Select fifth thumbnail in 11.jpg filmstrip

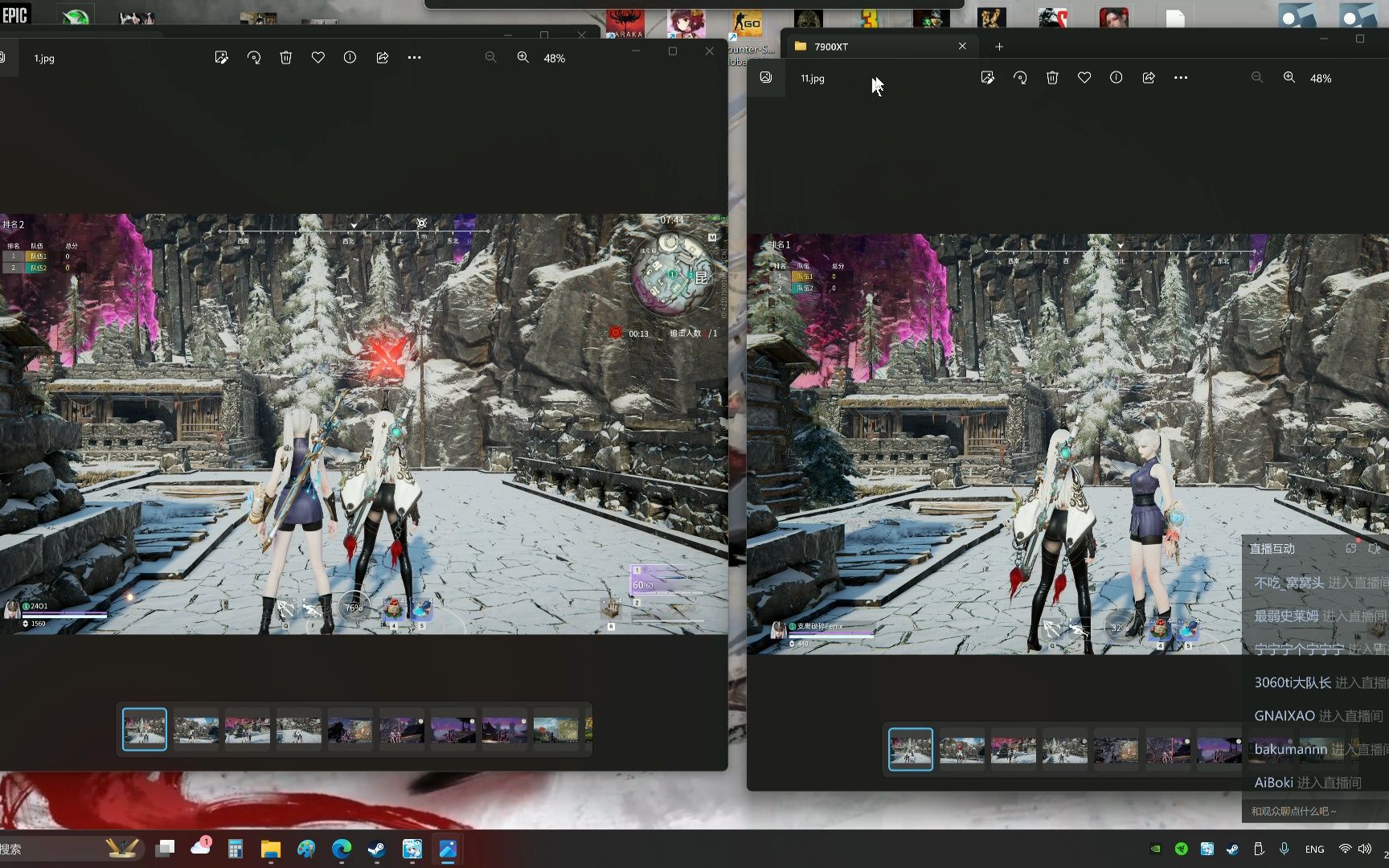(1117, 750)
